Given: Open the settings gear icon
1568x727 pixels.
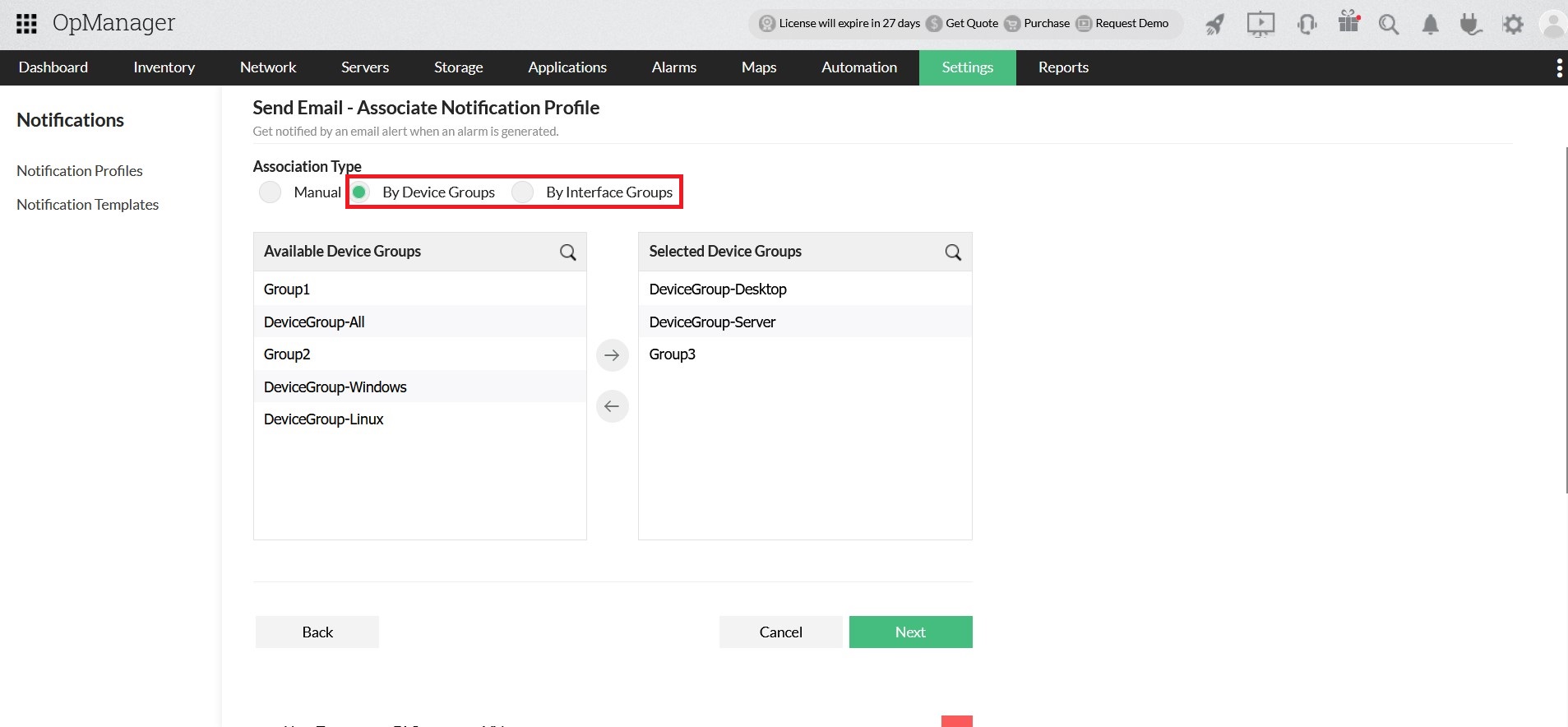Looking at the screenshot, I should click(1513, 25).
